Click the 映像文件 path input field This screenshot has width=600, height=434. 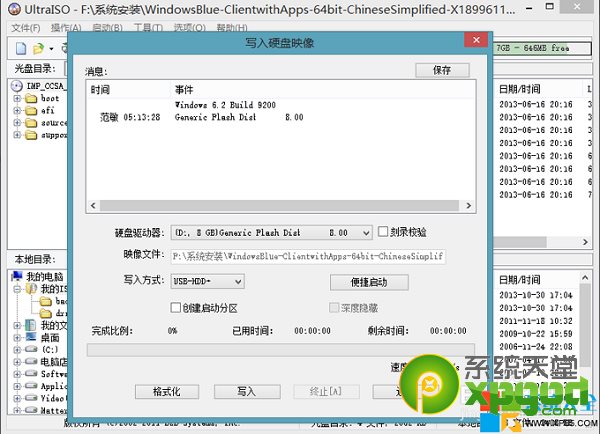(x=308, y=256)
